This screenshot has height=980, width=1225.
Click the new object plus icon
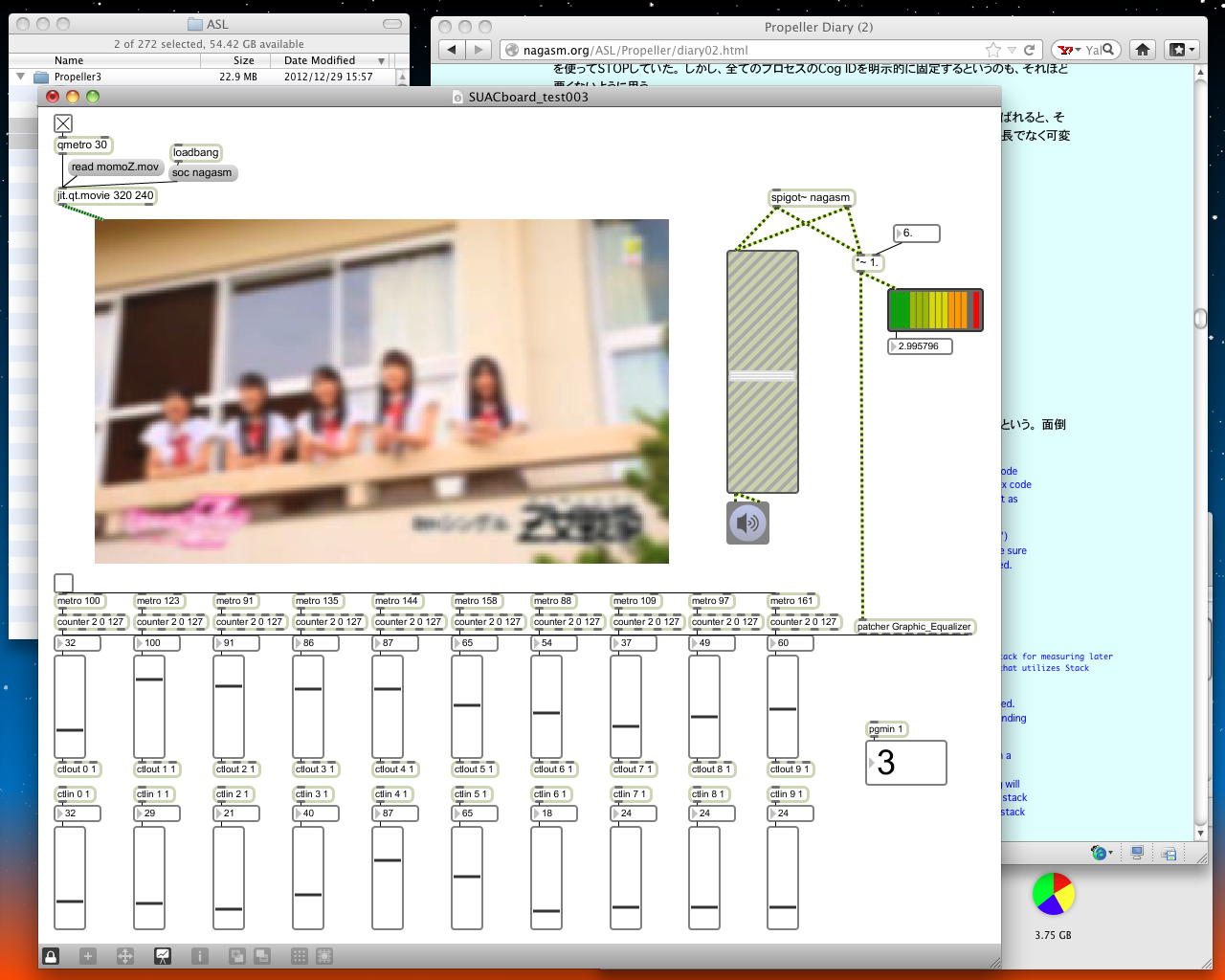click(x=87, y=955)
